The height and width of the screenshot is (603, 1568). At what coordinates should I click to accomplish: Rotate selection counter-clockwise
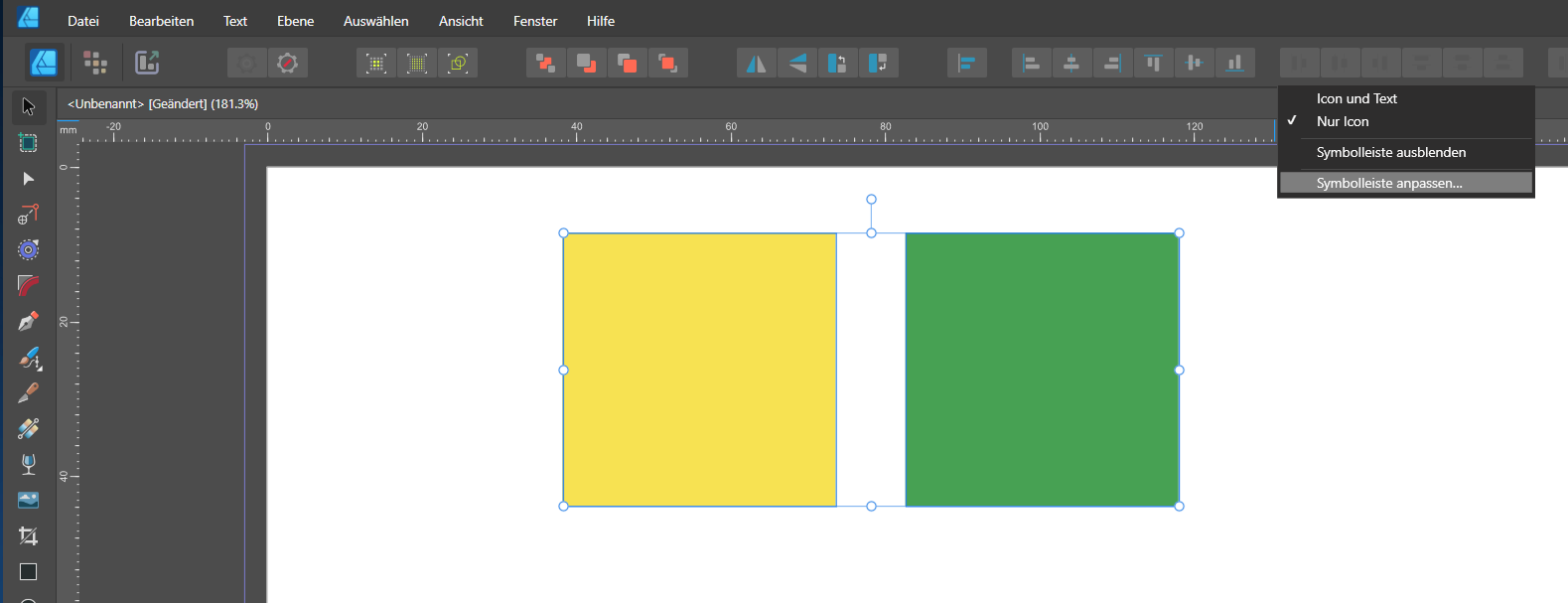point(838,63)
